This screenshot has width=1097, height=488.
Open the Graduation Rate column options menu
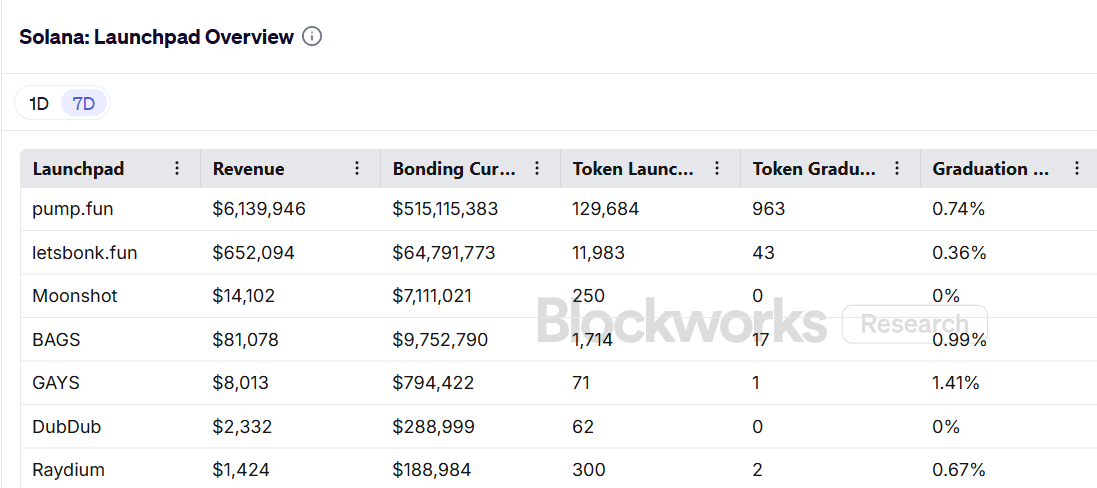tap(1077, 168)
